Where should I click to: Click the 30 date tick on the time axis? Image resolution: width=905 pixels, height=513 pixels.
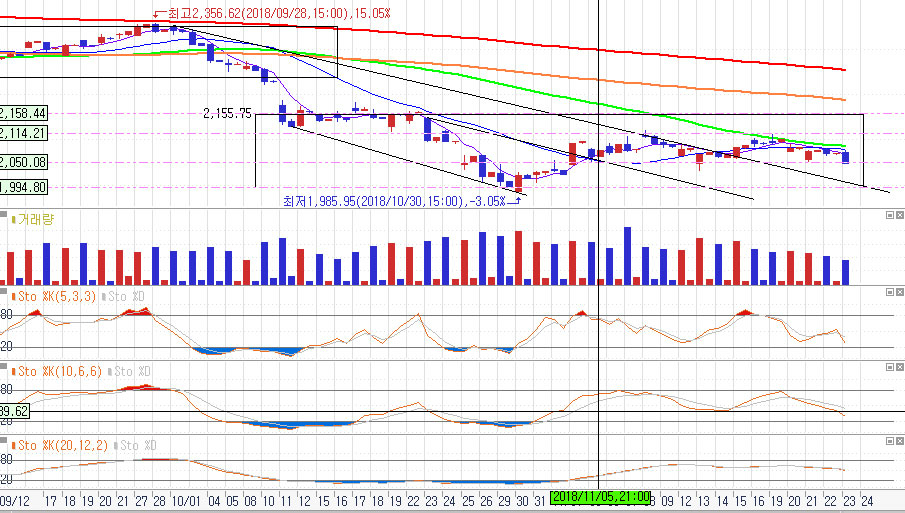click(522, 501)
